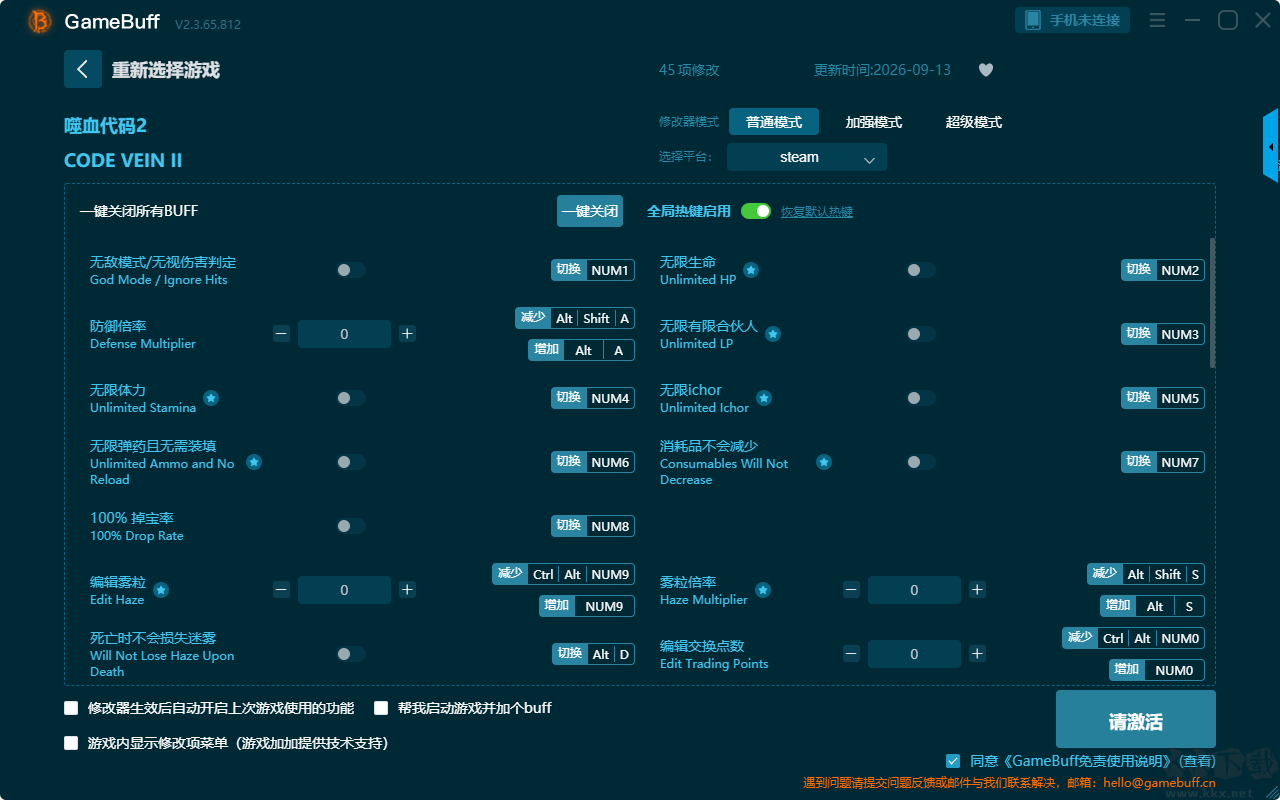
Task: Decrease 防御倍率 with minus button
Action: coord(281,334)
